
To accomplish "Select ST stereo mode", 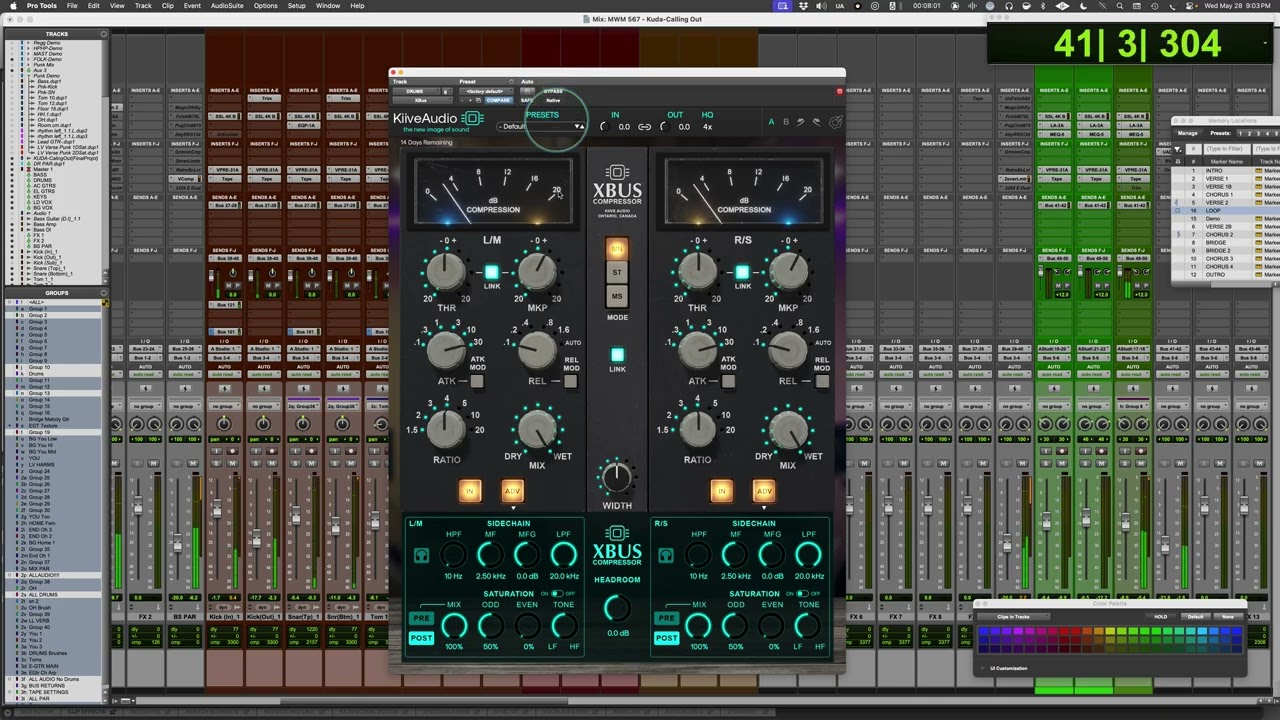I will pyautogui.click(x=617, y=272).
